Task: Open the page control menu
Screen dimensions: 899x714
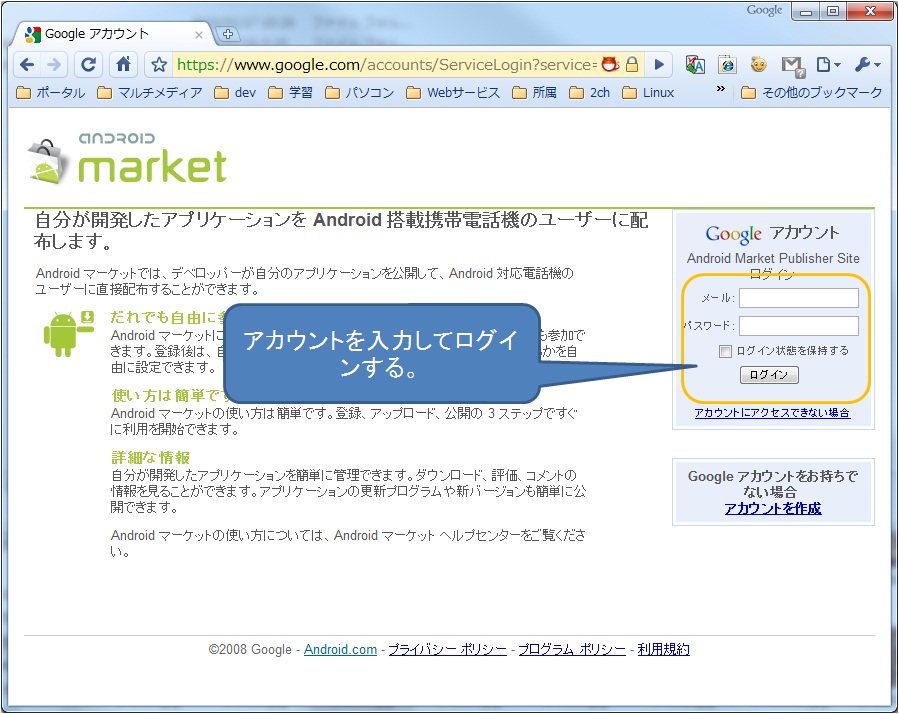Action: tap(828, 65)
